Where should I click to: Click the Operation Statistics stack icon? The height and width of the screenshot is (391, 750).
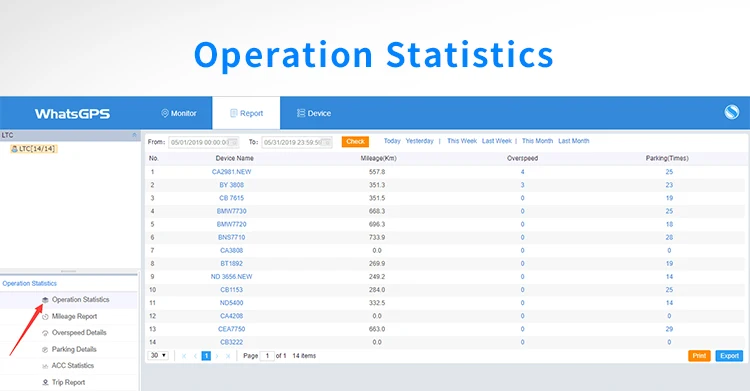[45, 300]
